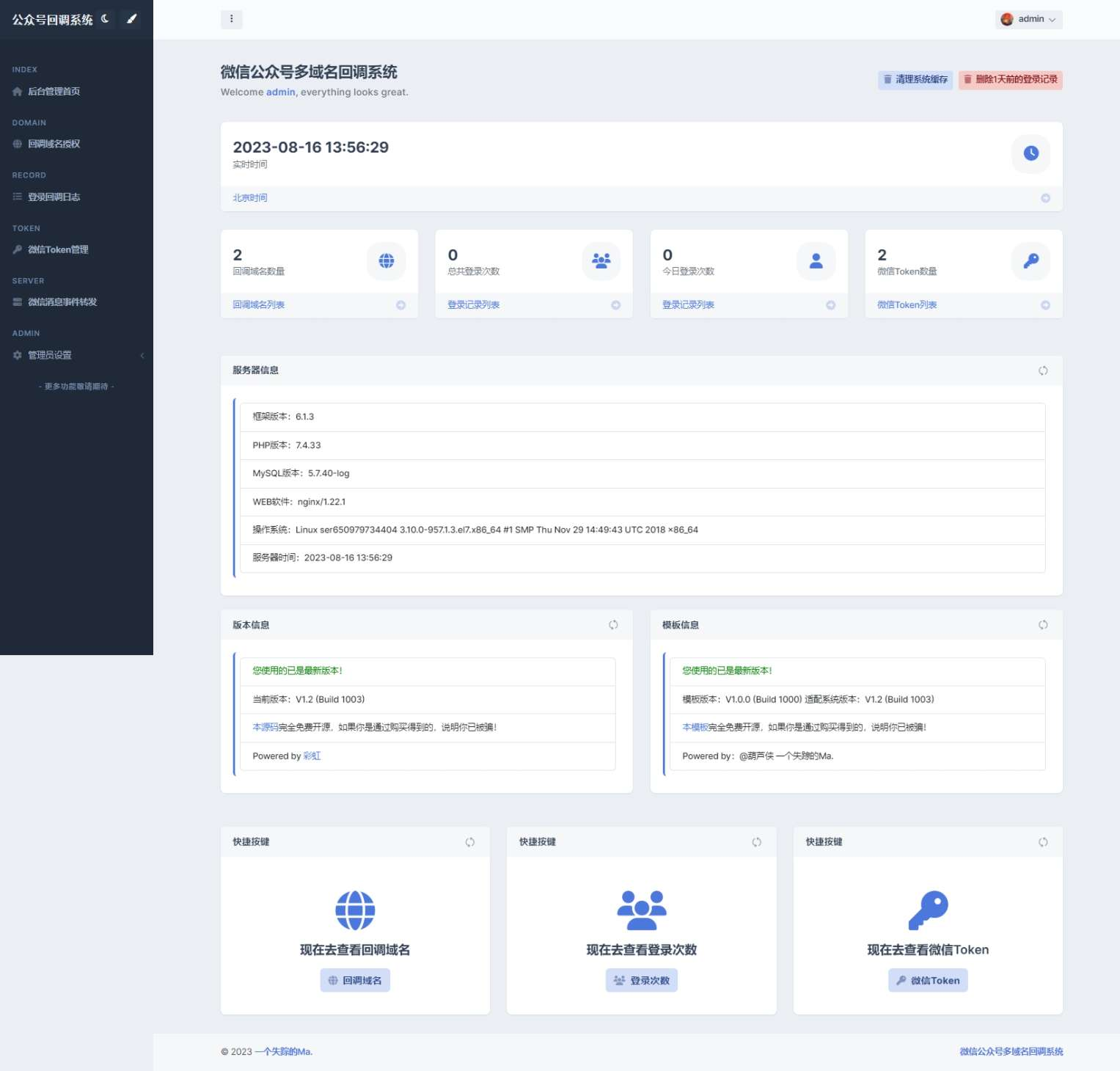Click the 清理系统缓存 button
The height and width of the screenshot is (1071, 1120).
point(915,80)
